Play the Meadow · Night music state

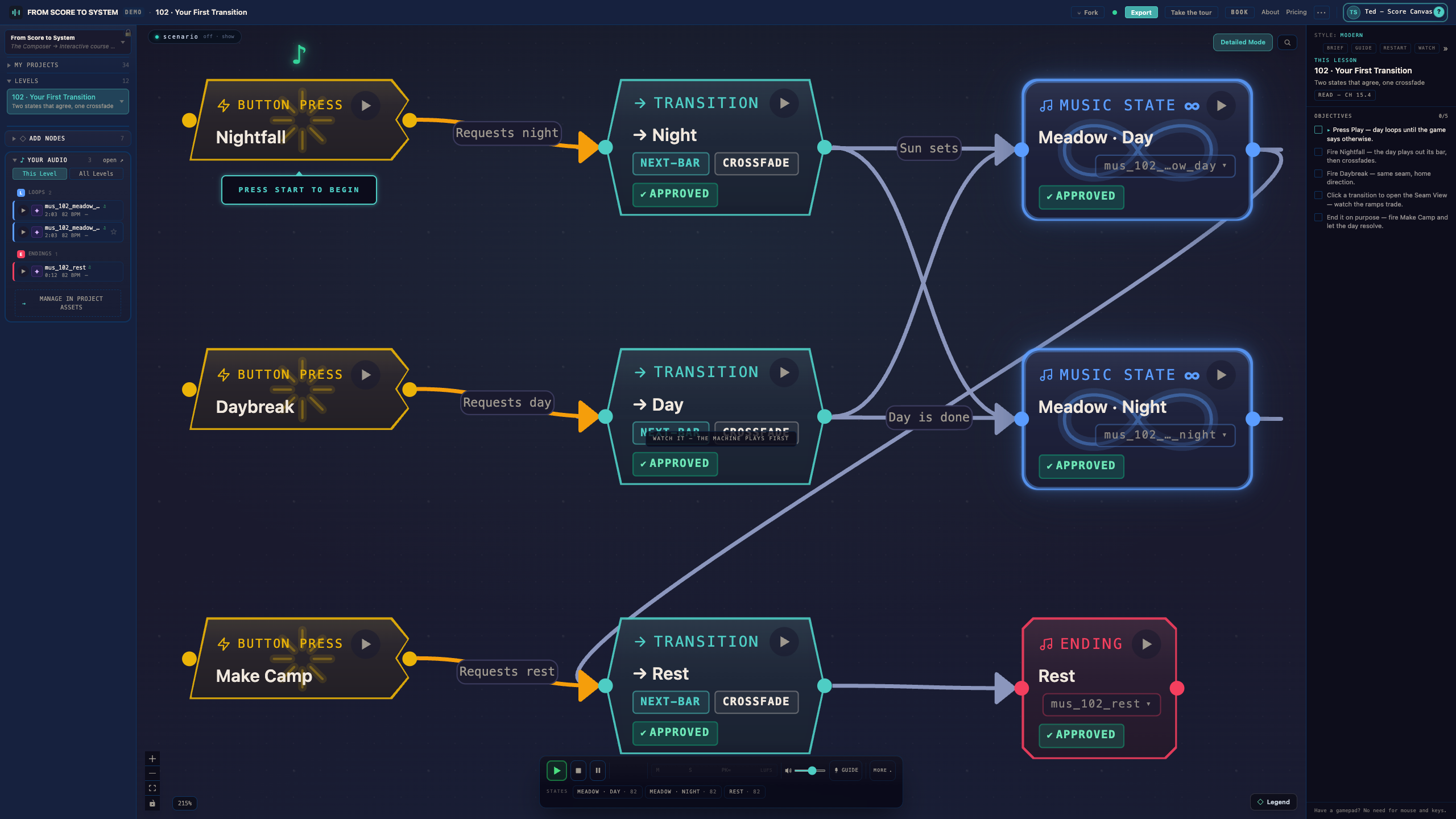pyautogui.click(x=1221, y=375)
